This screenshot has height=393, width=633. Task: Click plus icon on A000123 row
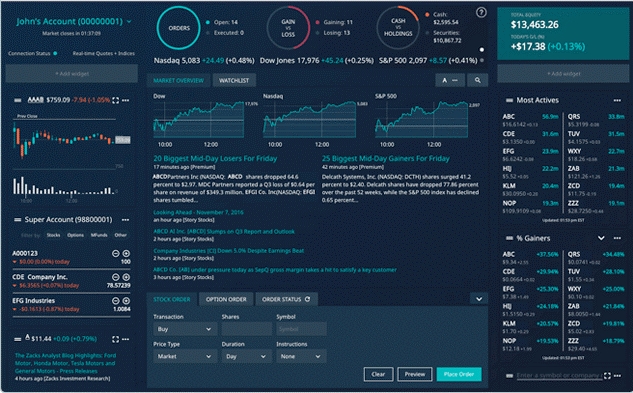pos(126,253)
